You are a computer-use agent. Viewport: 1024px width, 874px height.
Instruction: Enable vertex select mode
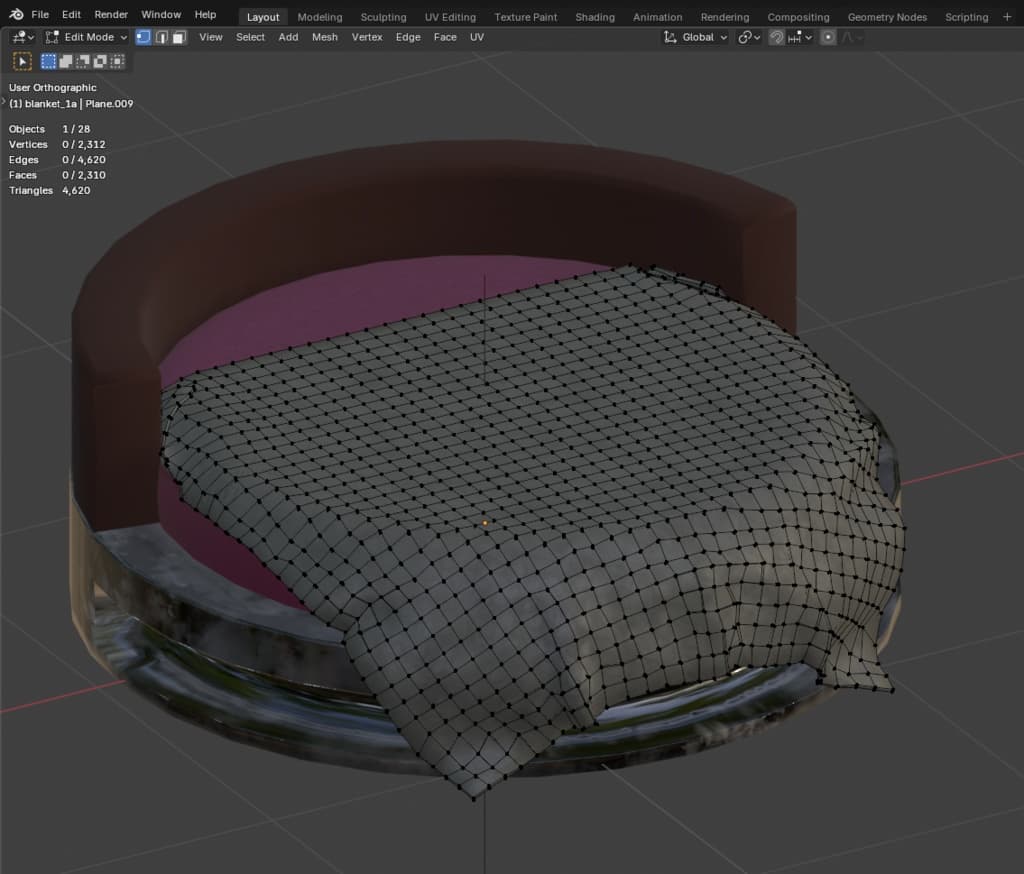coord(143,37)
